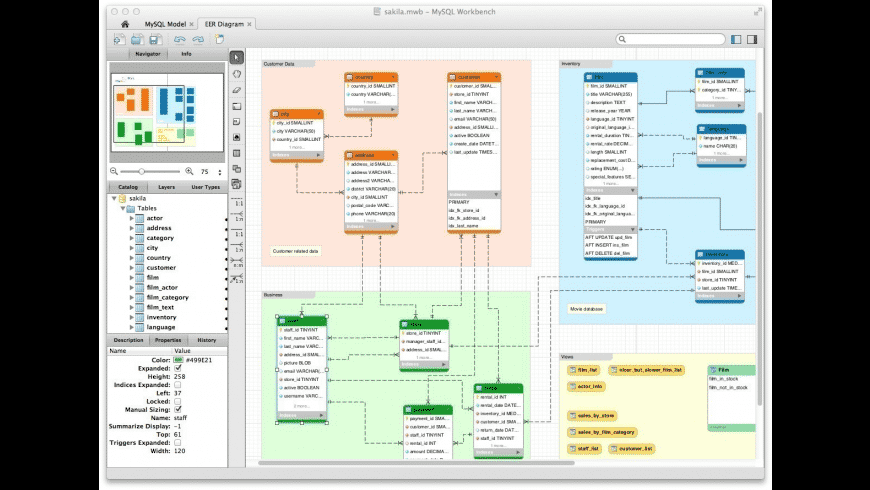Viewport: 870px width, 490px height.
Task: Check the Triggers Expanded checkbox
Action: click(x=178, y=443)
